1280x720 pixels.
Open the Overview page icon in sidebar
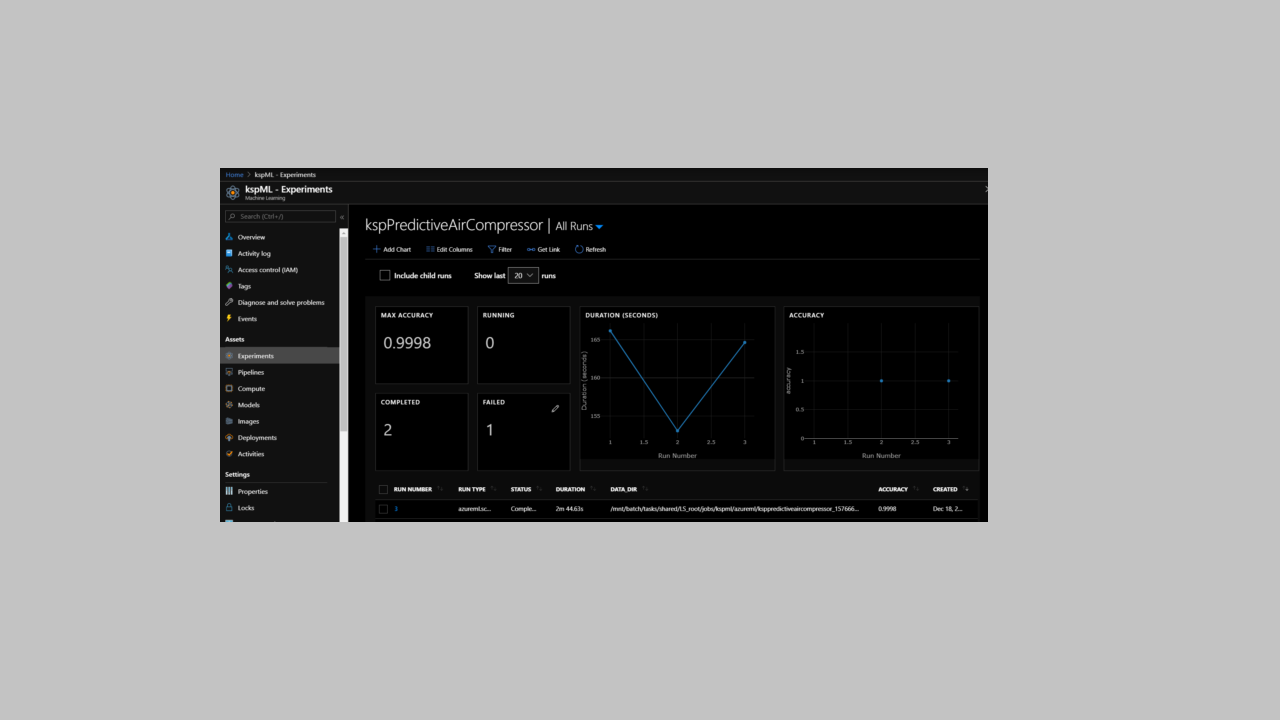click(x=229, y=237)
